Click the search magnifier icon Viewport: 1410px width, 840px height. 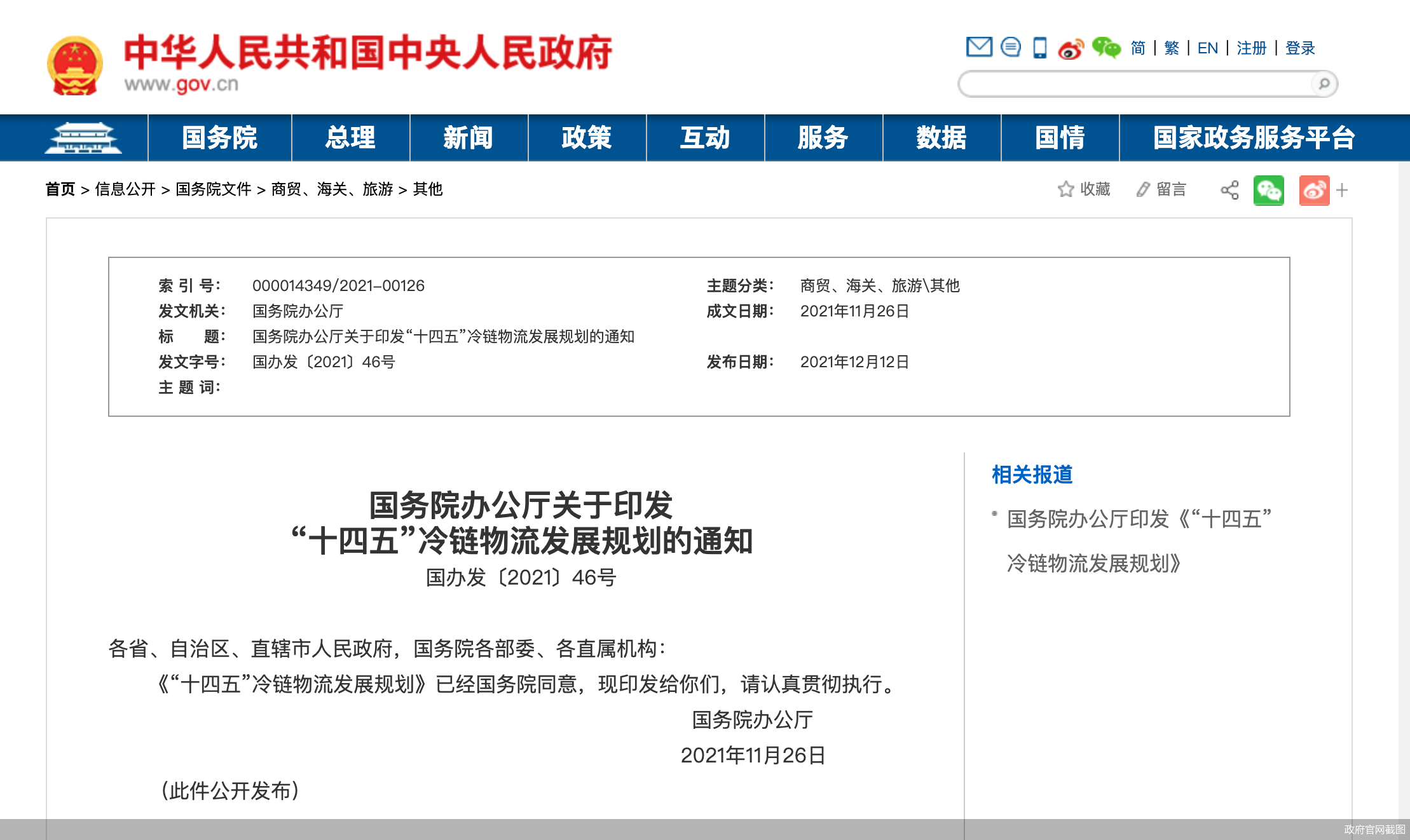point(1324,83)
